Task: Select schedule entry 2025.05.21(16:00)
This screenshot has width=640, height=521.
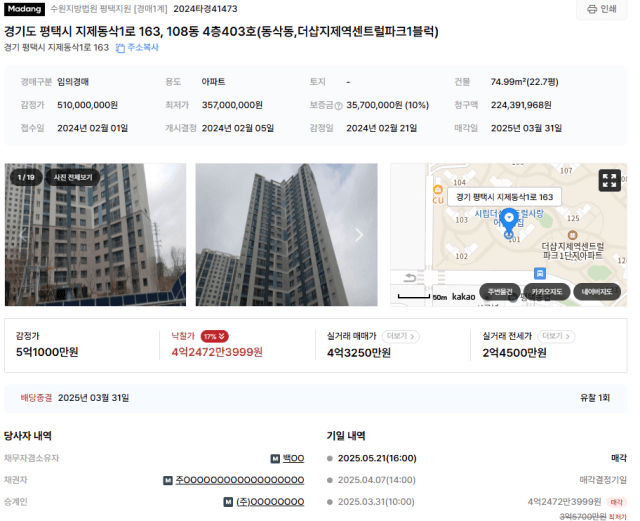Action: tap(377, 458)
